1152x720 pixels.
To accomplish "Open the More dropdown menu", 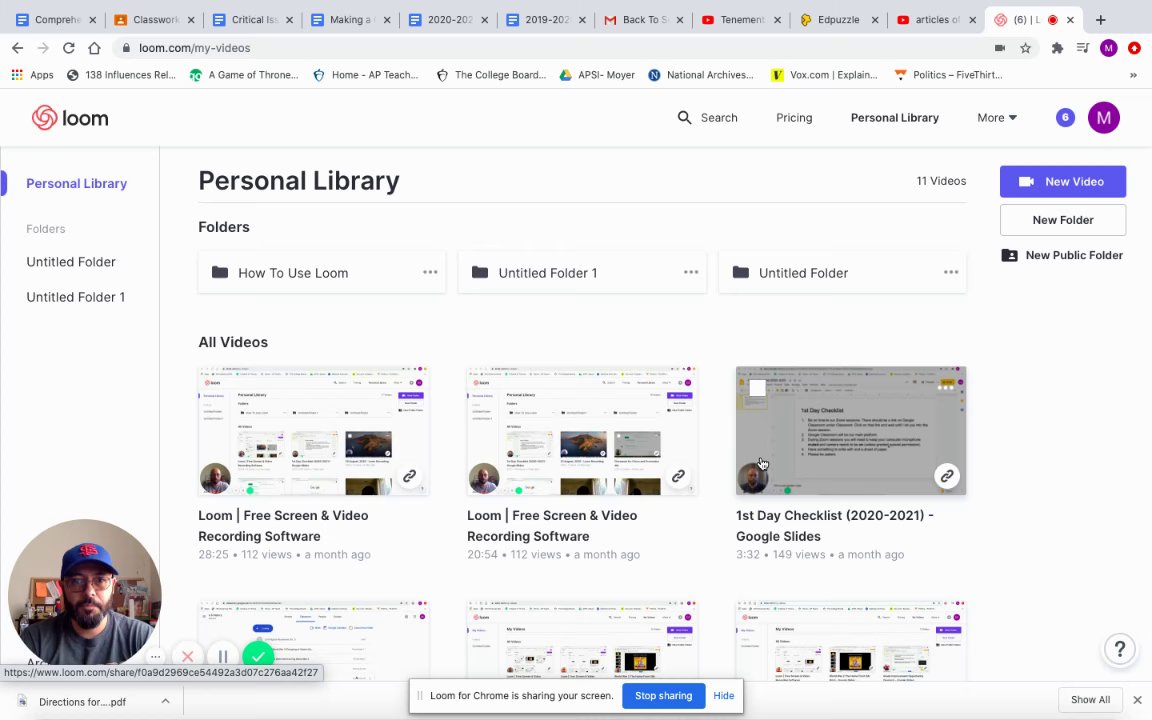I will [x=997, y=118].
